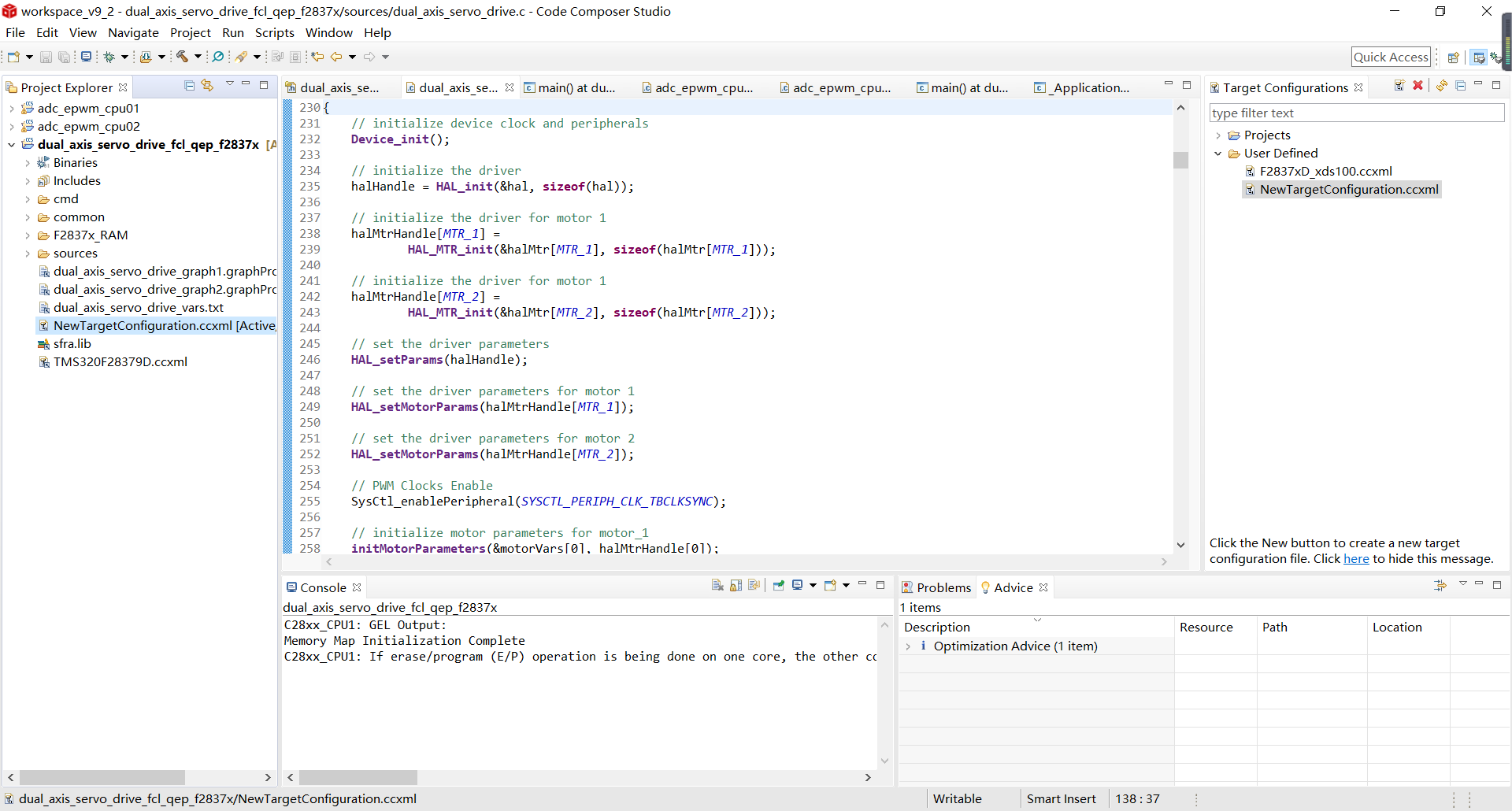Image resolution: width=1512 pixels, height=811 pixels.
Task: Click the Console horizontal scrollbar thumb
Action: (x=358, y=777)
